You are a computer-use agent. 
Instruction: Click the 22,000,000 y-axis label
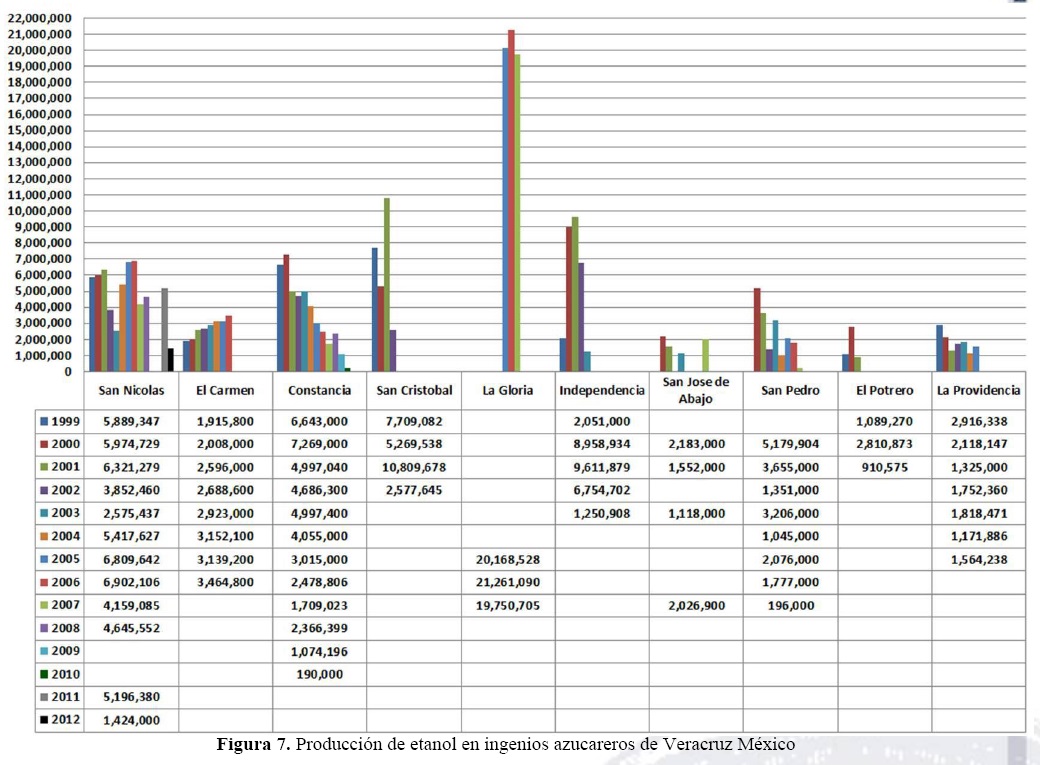click(40, 18)
